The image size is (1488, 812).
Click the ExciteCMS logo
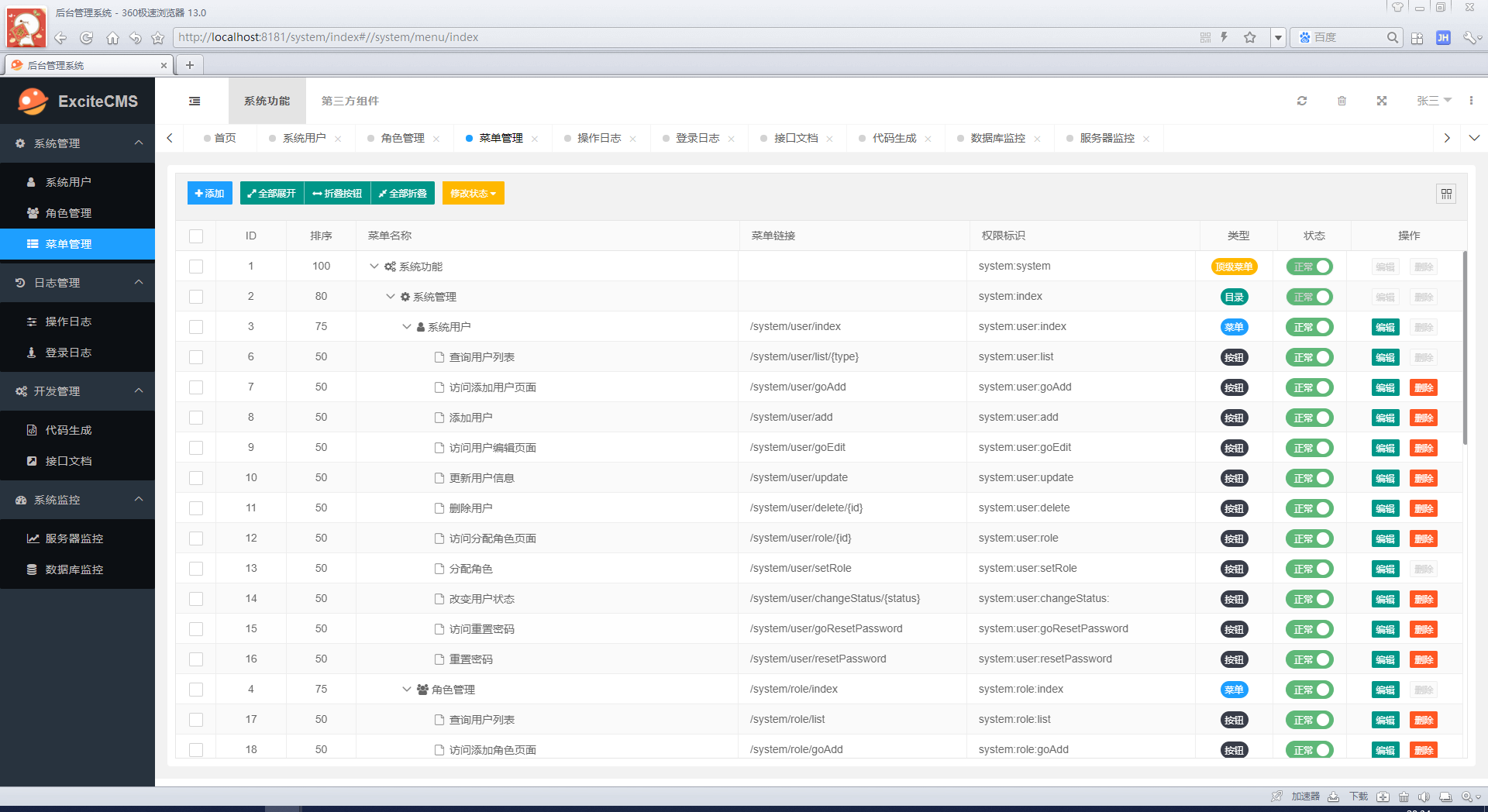click(x=76, y=101)
